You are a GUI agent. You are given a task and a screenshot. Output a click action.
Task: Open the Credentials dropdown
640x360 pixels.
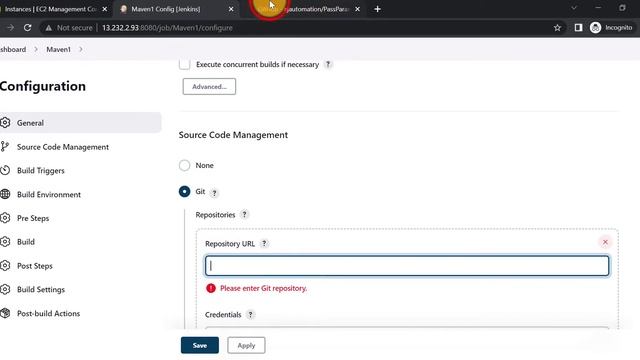coord(407,328)
